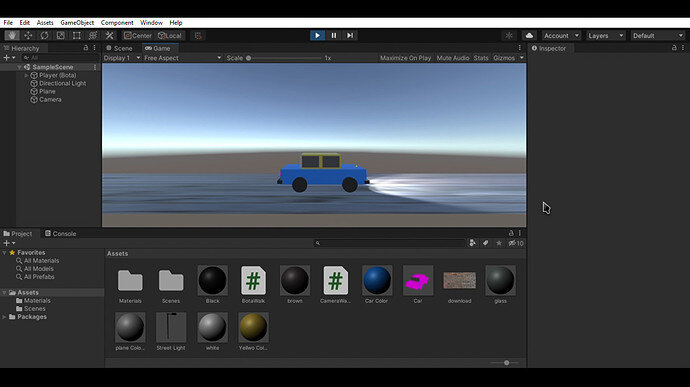Open Display 1 dropdown
690x387 pixels.
(122, 58)
